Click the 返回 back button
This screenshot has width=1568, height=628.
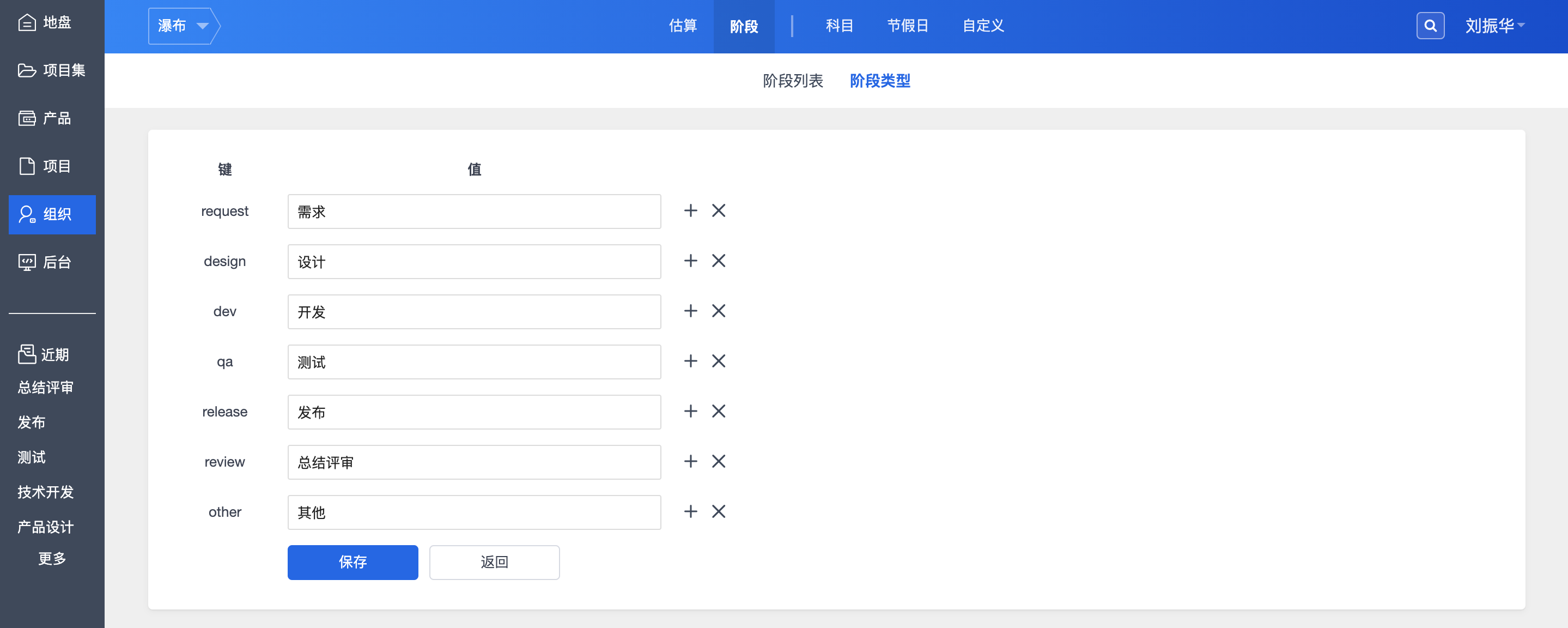(x=494, y=562)
